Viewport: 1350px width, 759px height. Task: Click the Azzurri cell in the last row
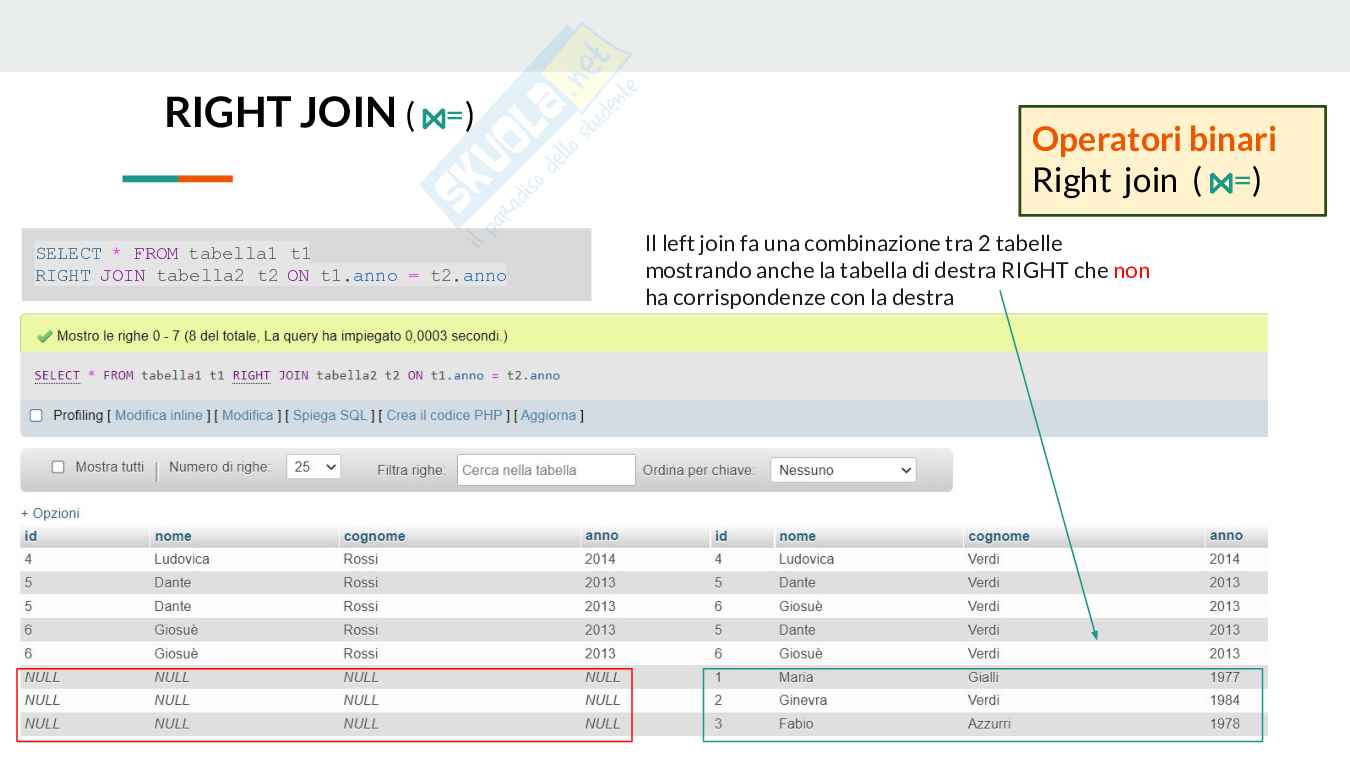tap(988, 724)
